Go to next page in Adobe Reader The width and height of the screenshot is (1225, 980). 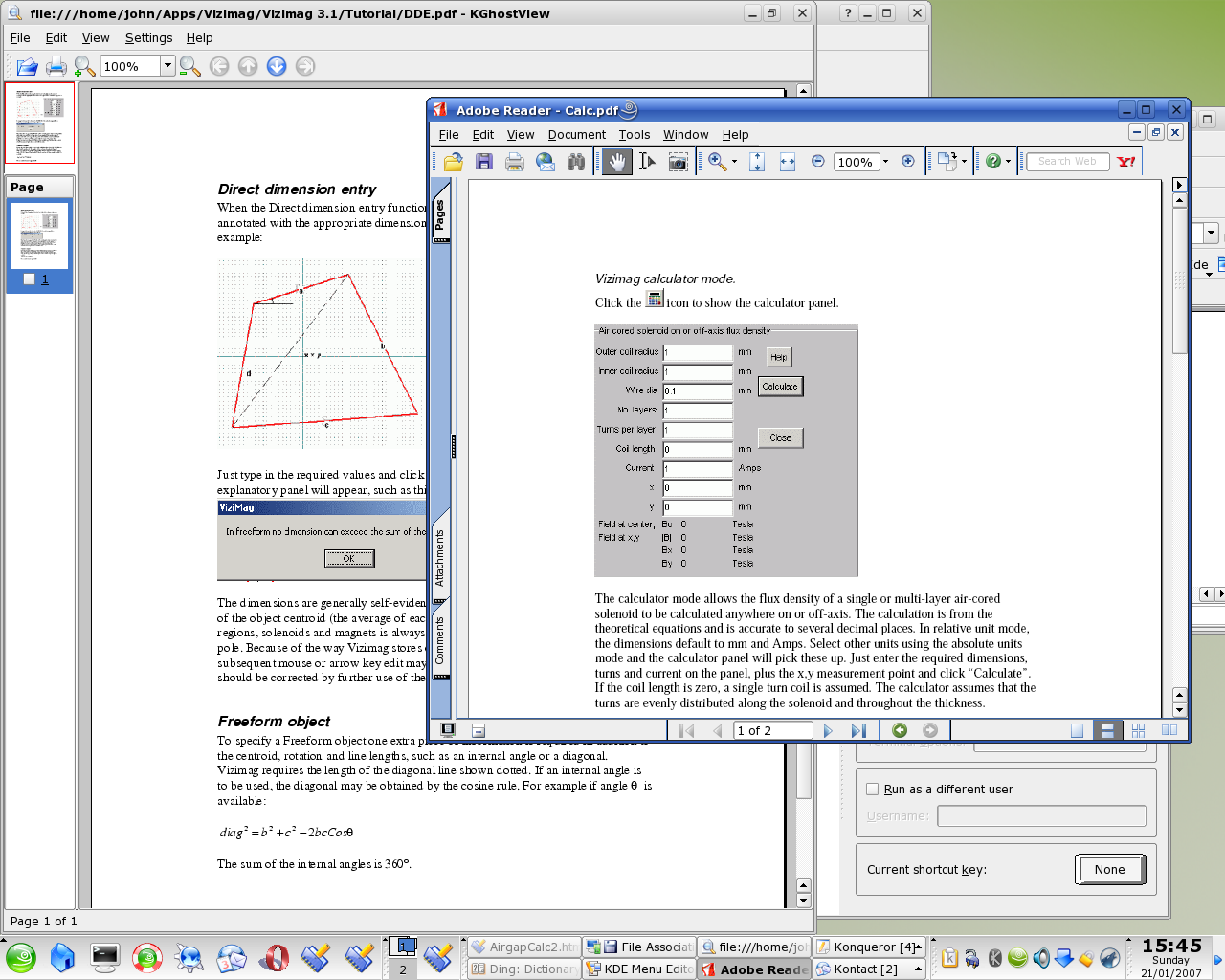pos(828,730)
